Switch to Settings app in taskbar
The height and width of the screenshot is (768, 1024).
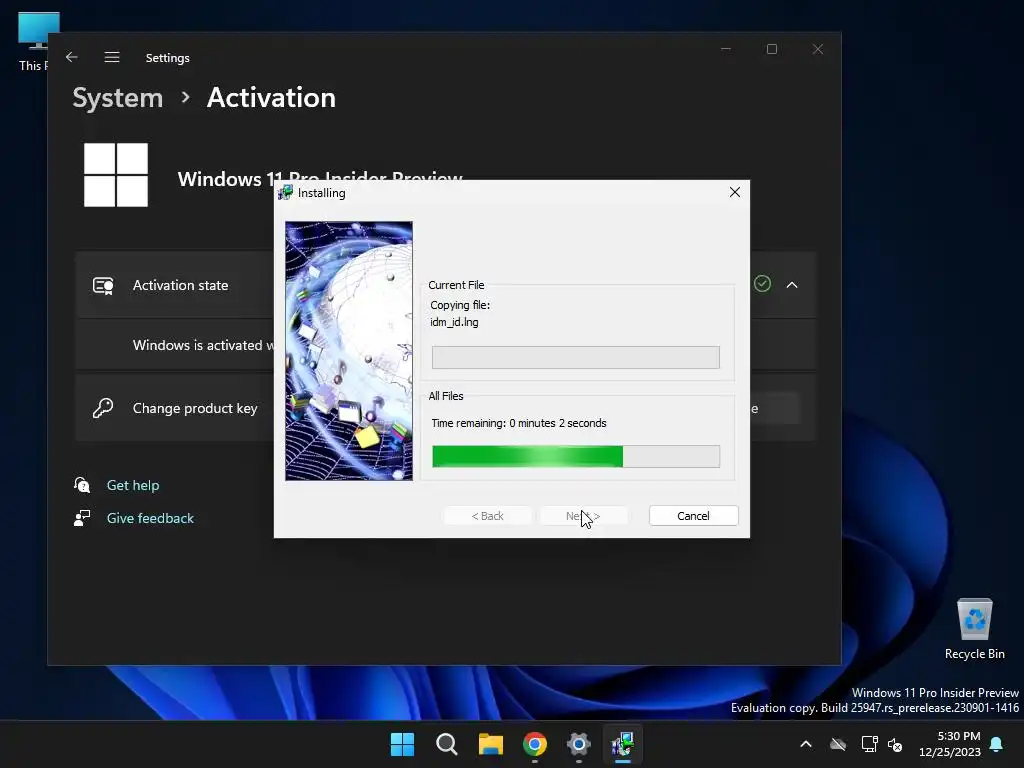[x=579, y=744]
